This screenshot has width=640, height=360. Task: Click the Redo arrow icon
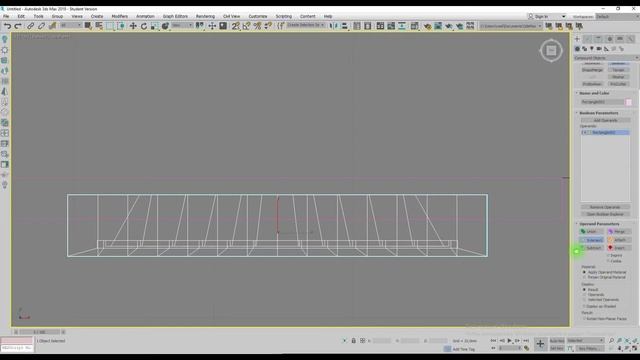click(x=18, y=26)
